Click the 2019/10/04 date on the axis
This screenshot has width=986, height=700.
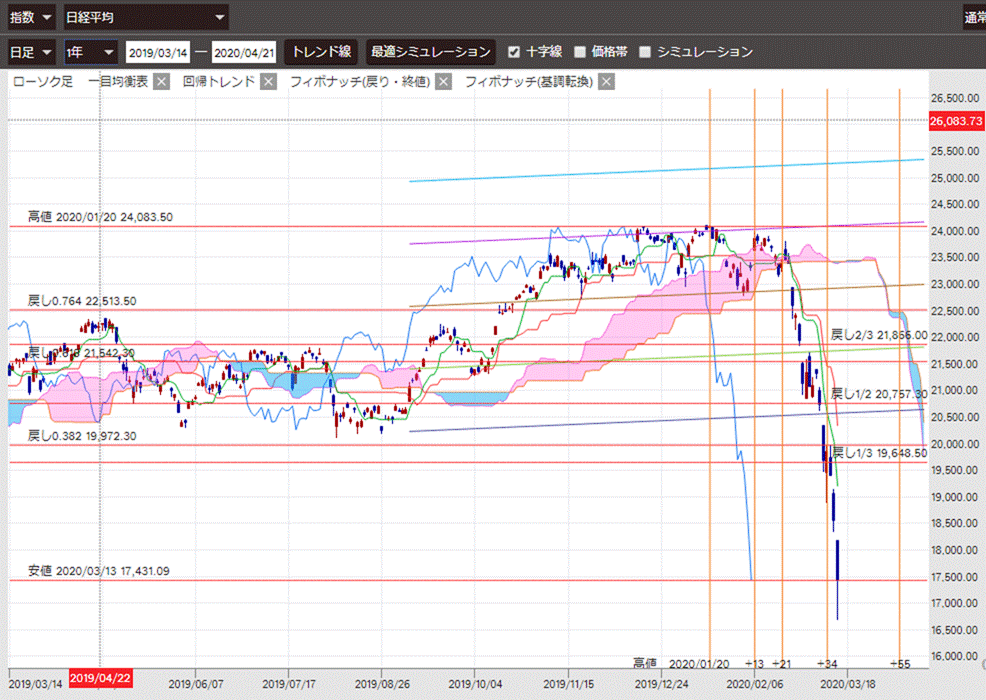click(475, 684)
